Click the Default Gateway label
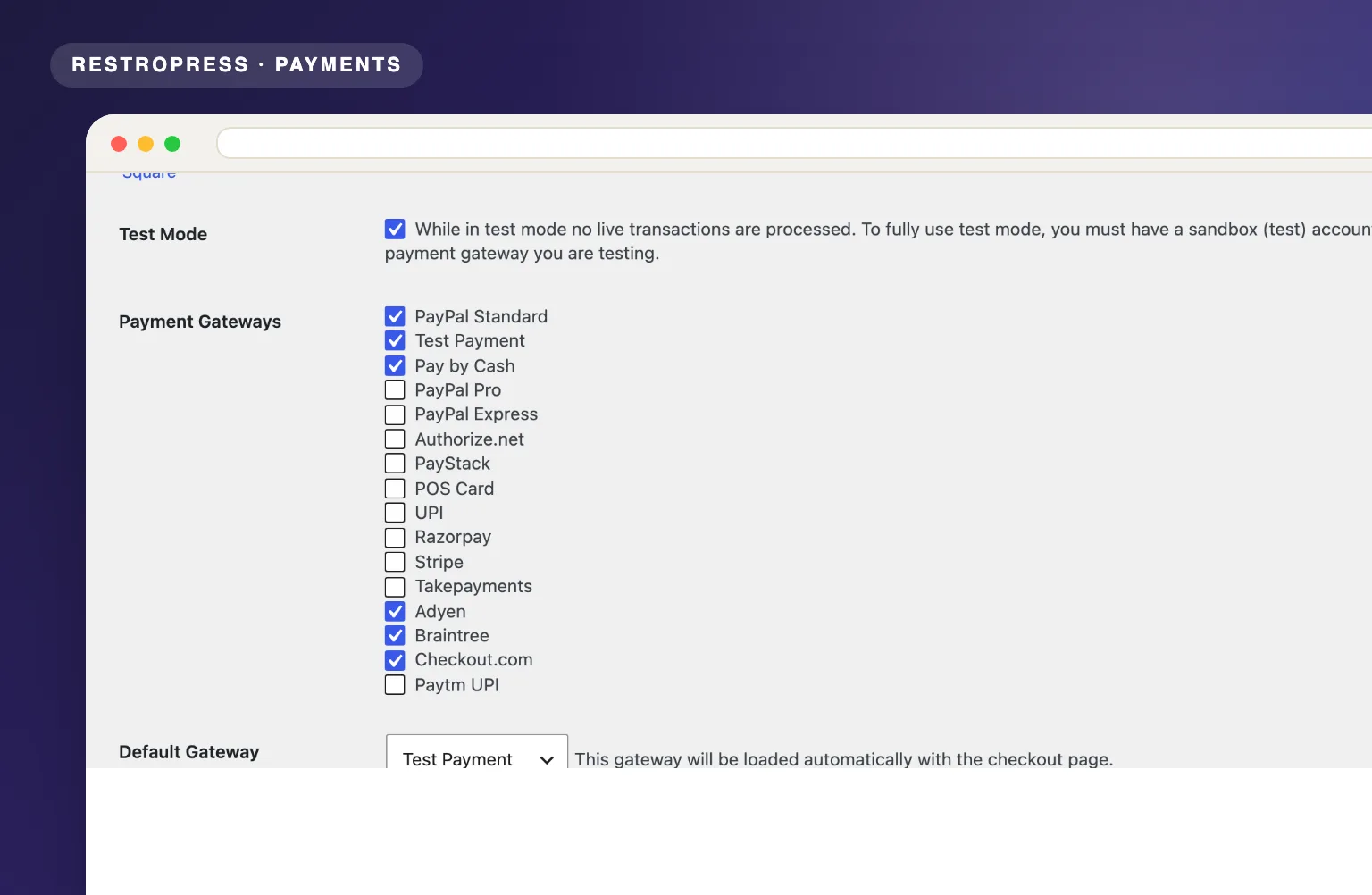Viewport: 1372px width, 895px height. point(189,752)
